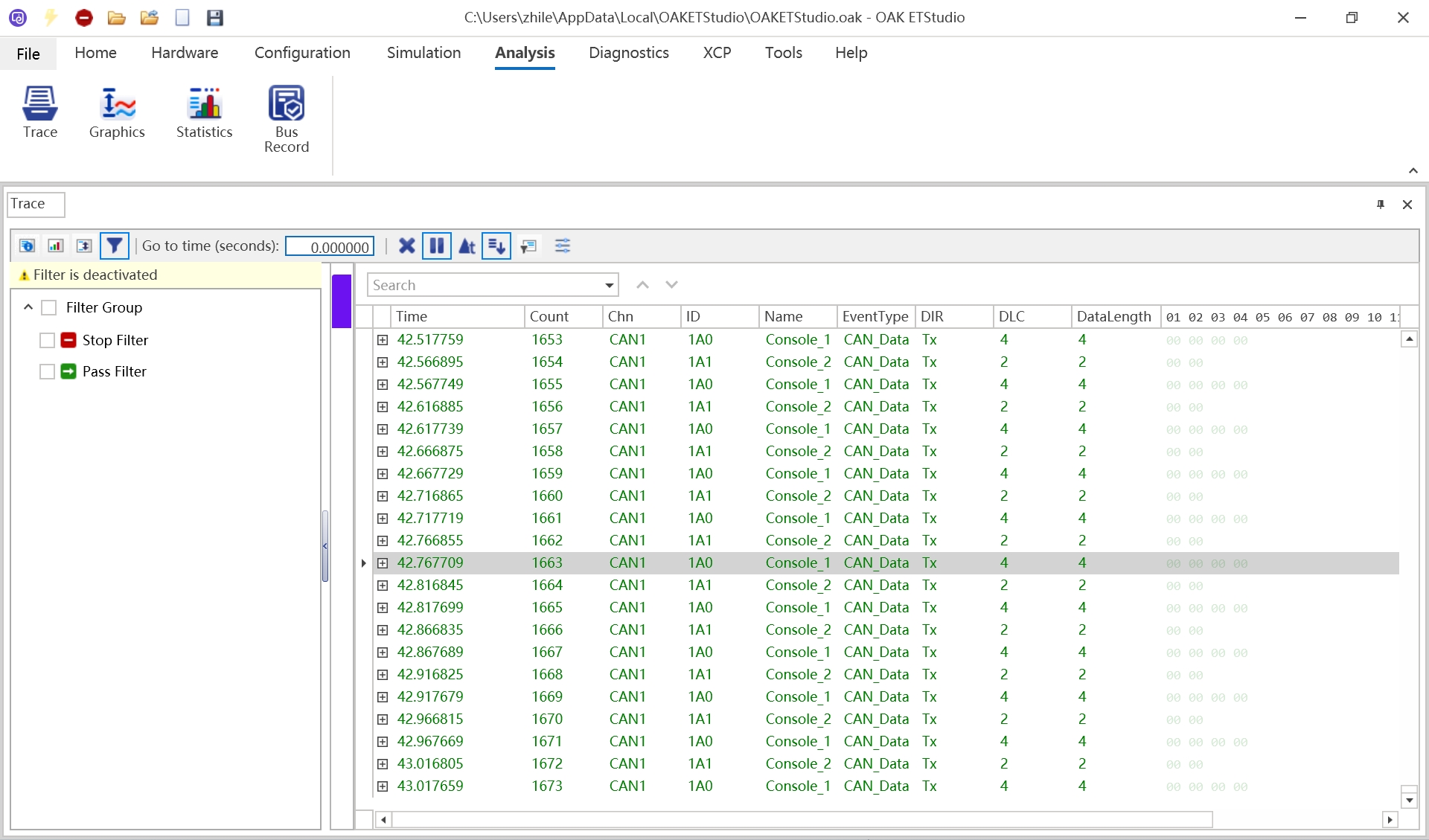Open the Search dropdown arrow

coord(610,285)
